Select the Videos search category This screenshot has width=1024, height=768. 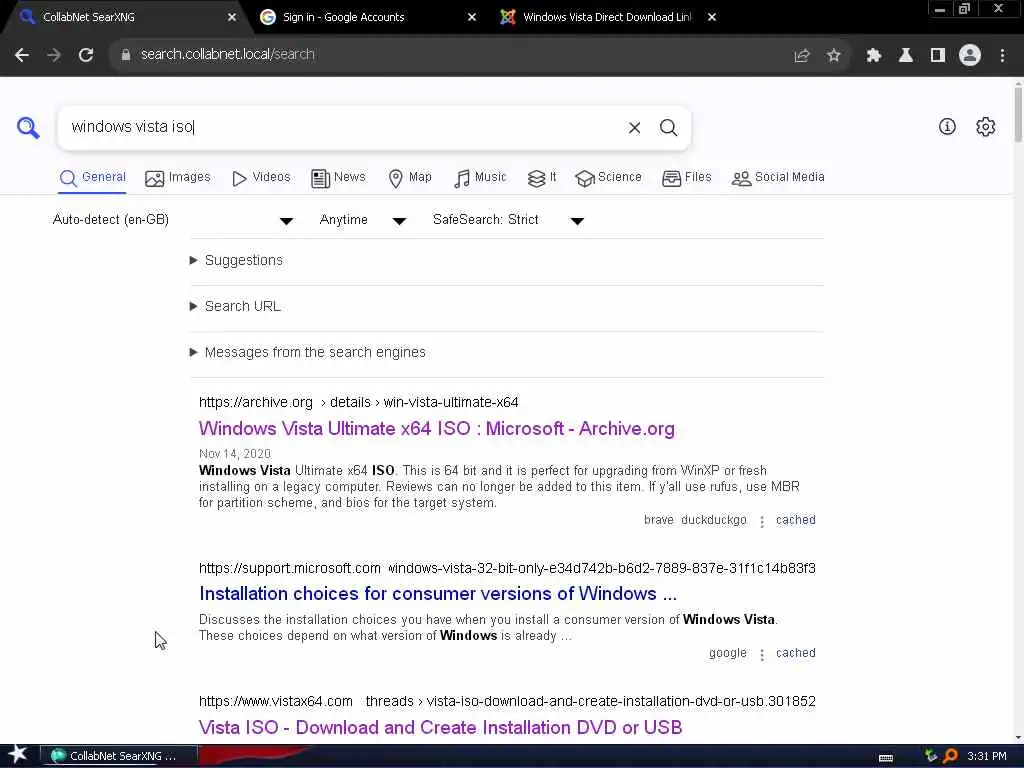click(261, 178)
